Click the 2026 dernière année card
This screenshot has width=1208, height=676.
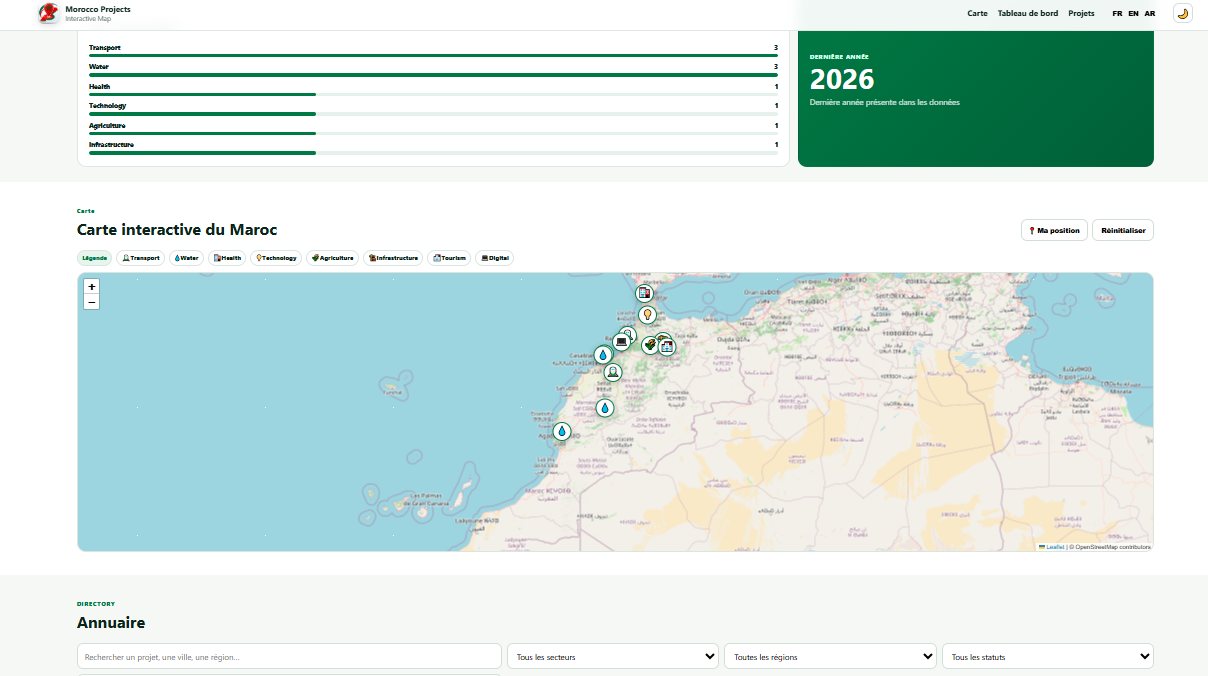[x=975, y=99]
